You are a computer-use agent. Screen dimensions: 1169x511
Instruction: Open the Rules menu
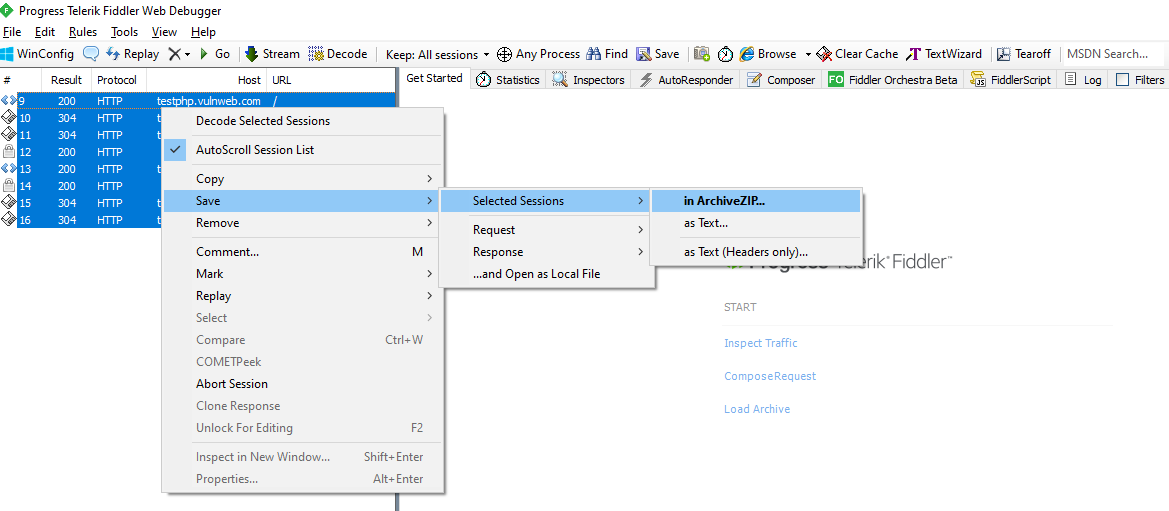coord(83,32)
